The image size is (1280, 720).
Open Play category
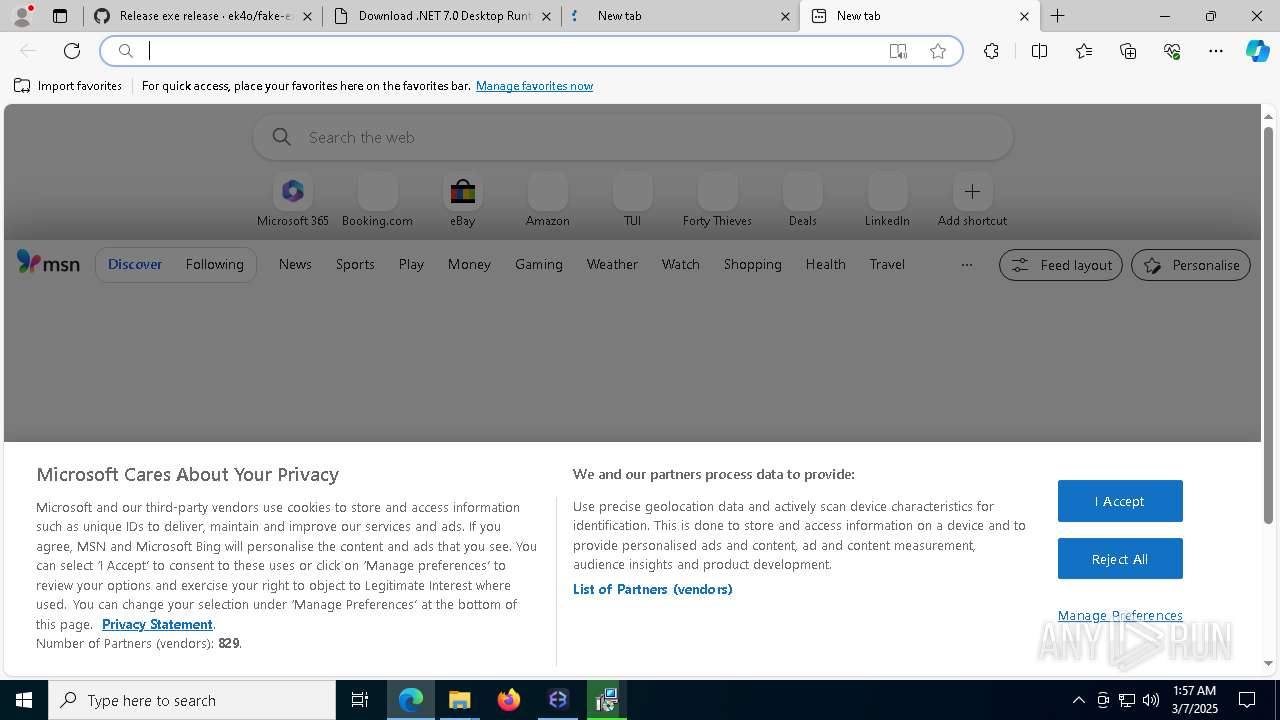411,264
